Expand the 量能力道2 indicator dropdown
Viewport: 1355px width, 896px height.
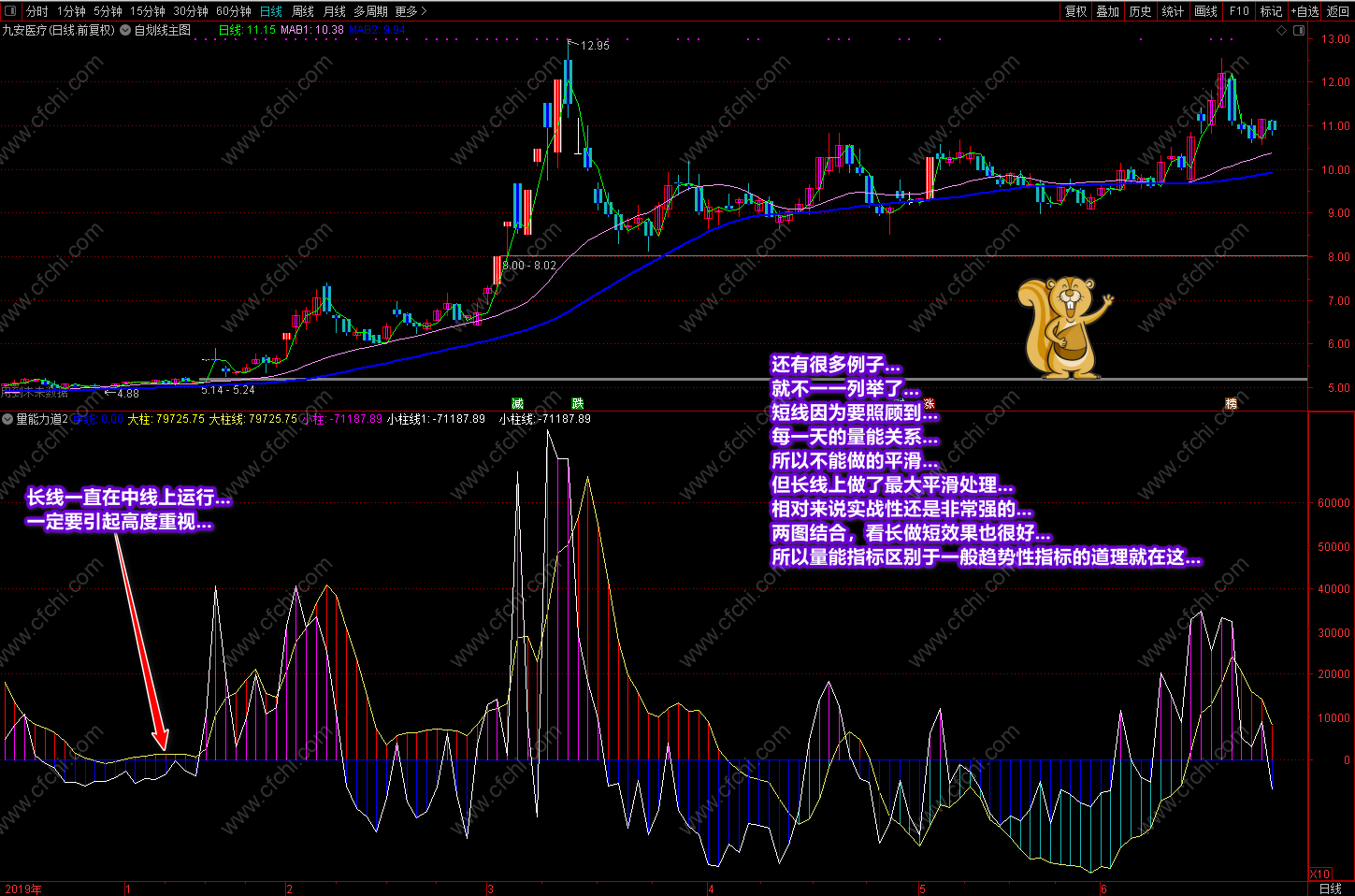[8, 419]
